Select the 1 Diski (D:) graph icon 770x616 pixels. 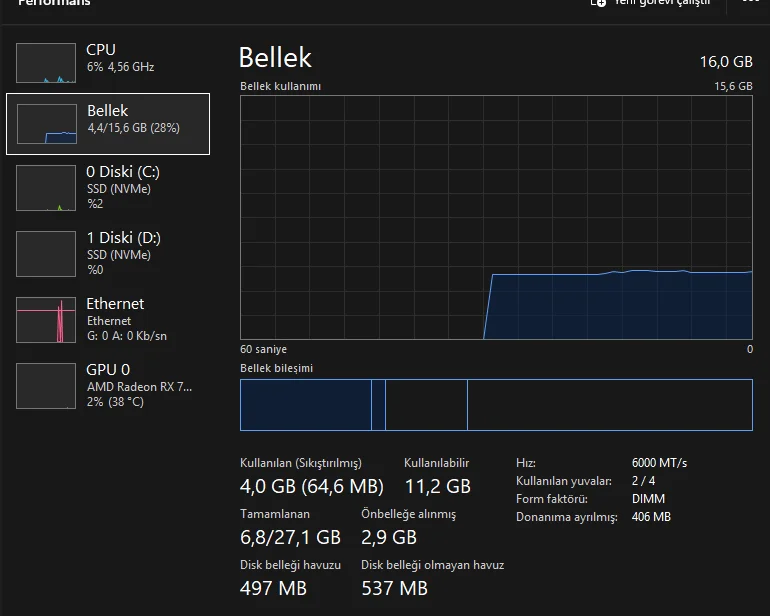pos(46,254)
